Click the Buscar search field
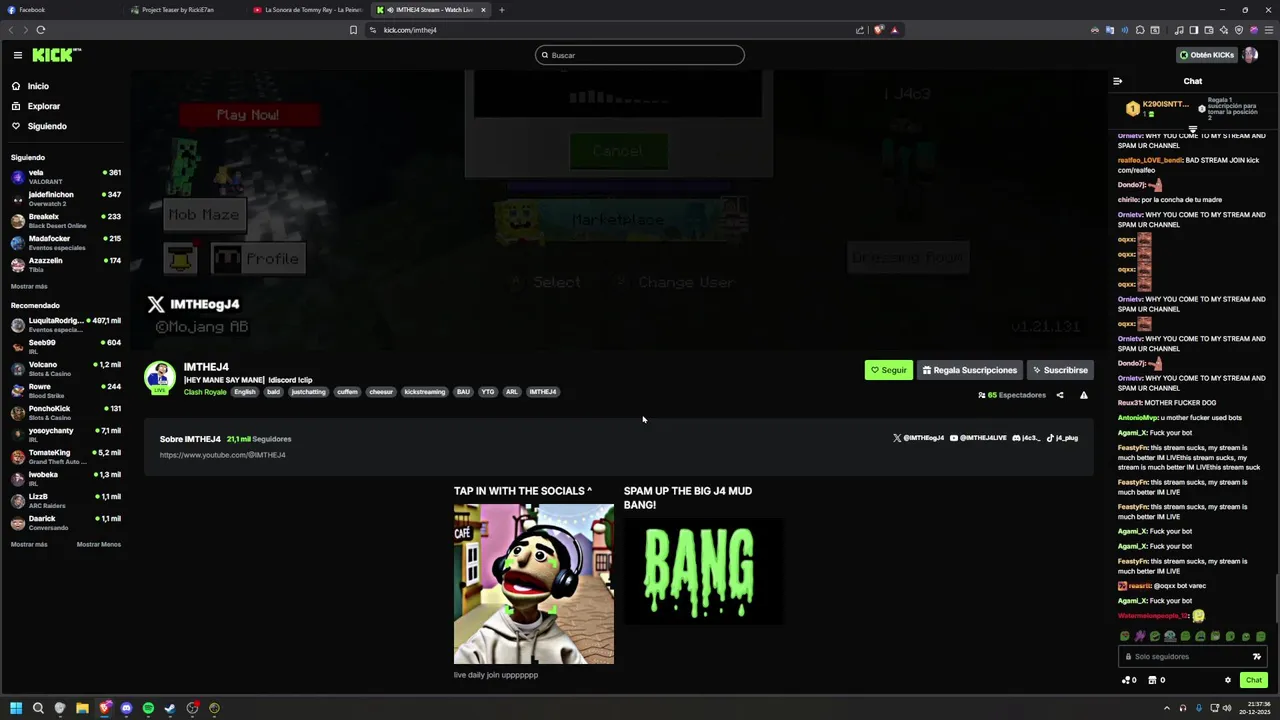Viewport: 1280px width, 720px height. (640, 55)
